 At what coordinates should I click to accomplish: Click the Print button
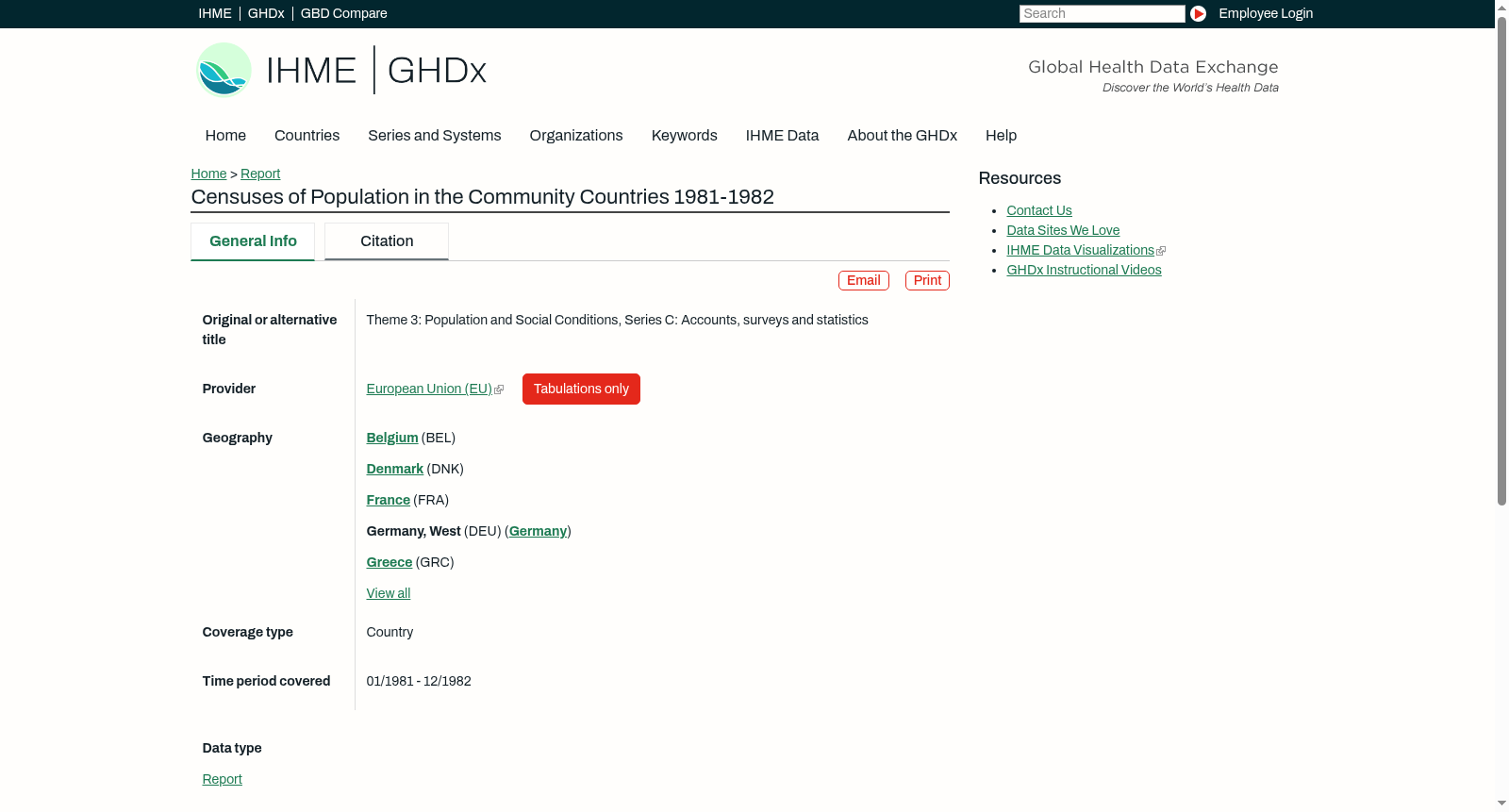(x=927, y=280)
